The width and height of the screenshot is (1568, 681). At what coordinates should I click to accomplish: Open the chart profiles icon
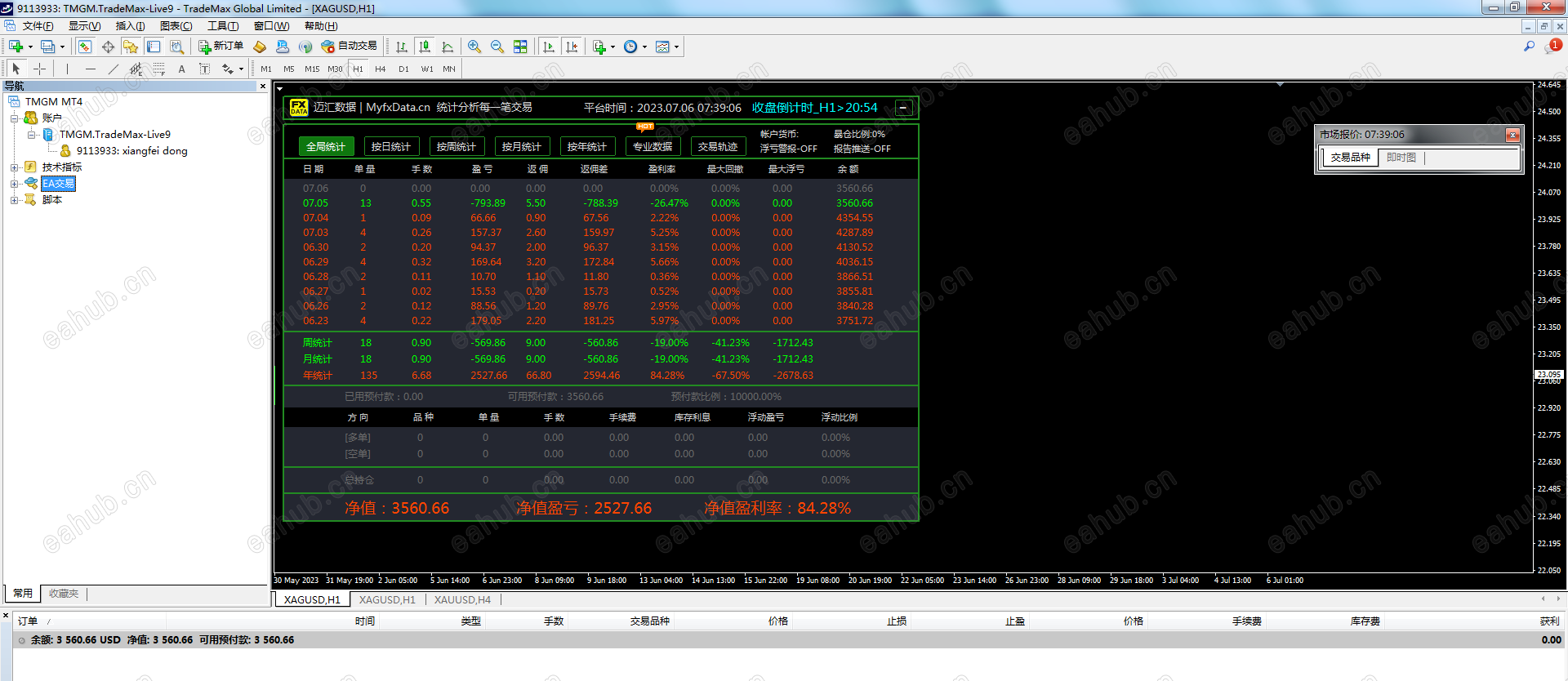pyautogui.click(x=48, y=47)
